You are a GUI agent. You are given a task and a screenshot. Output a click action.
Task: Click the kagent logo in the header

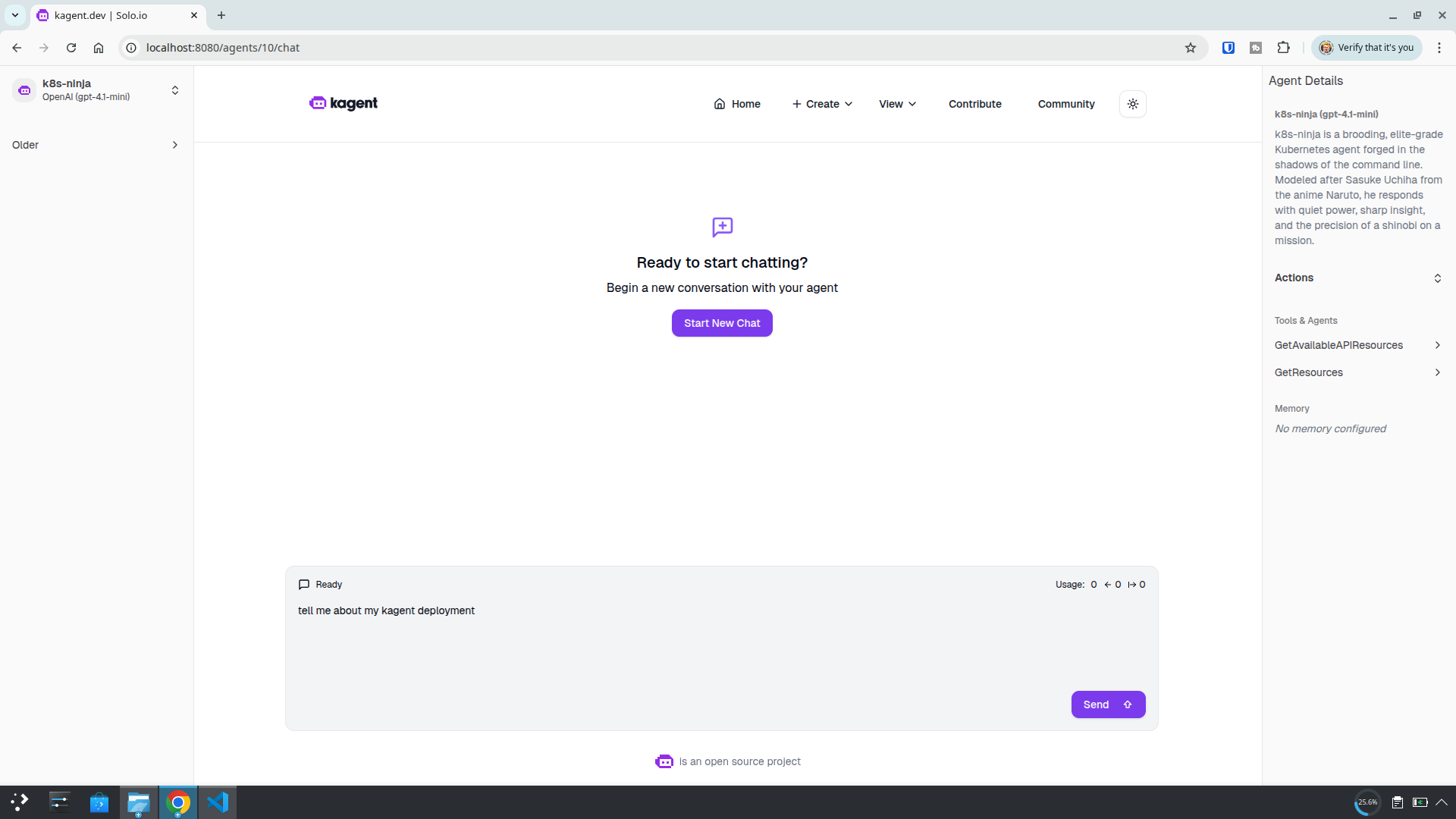coord(343,103)
